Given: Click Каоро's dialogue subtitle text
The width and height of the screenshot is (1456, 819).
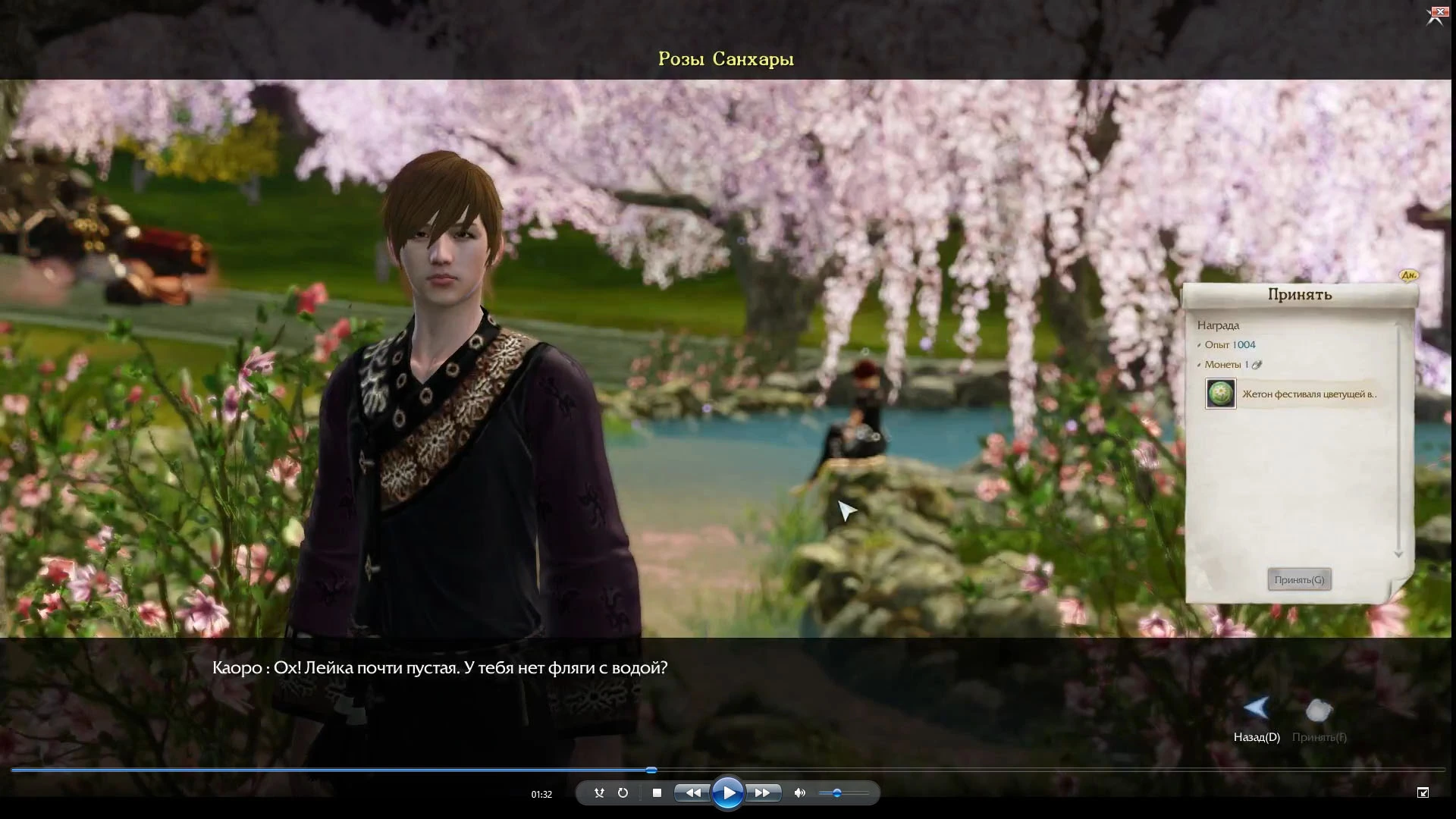Looking at the screenshot, I should click(x=440, y=668).
